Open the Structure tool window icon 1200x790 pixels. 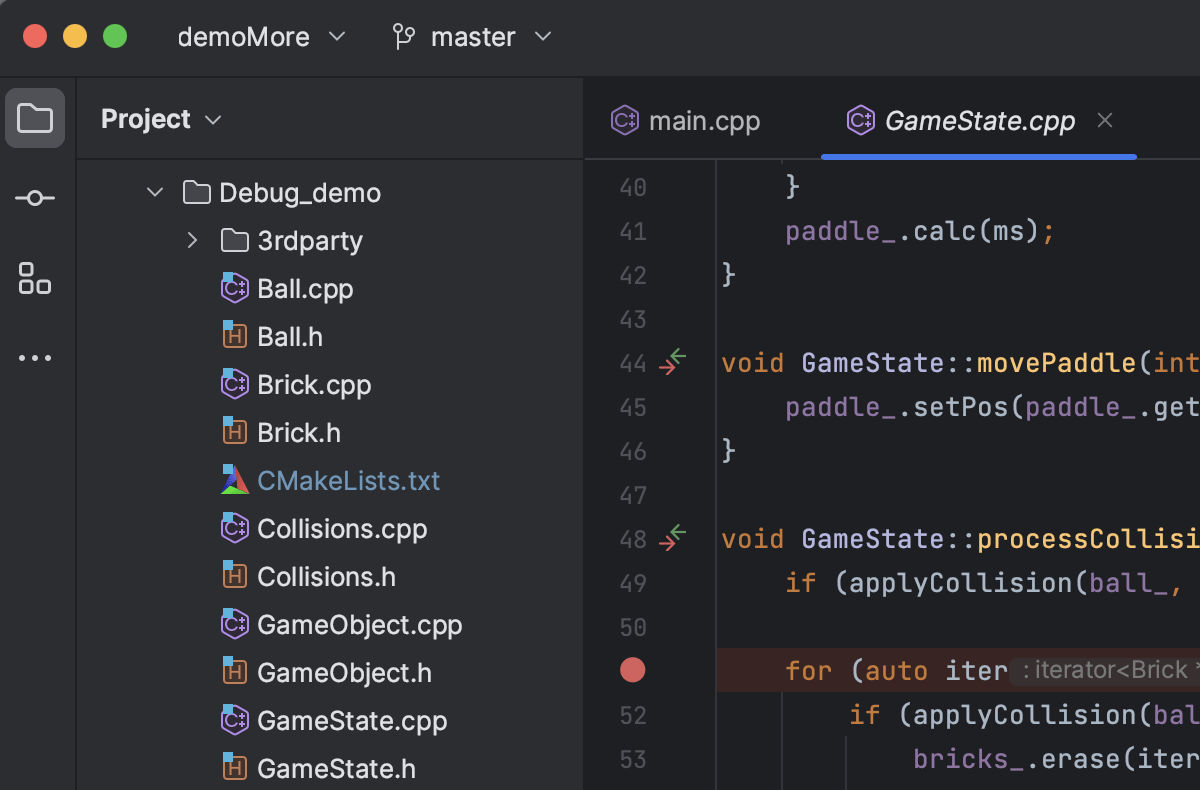point(35,278)
